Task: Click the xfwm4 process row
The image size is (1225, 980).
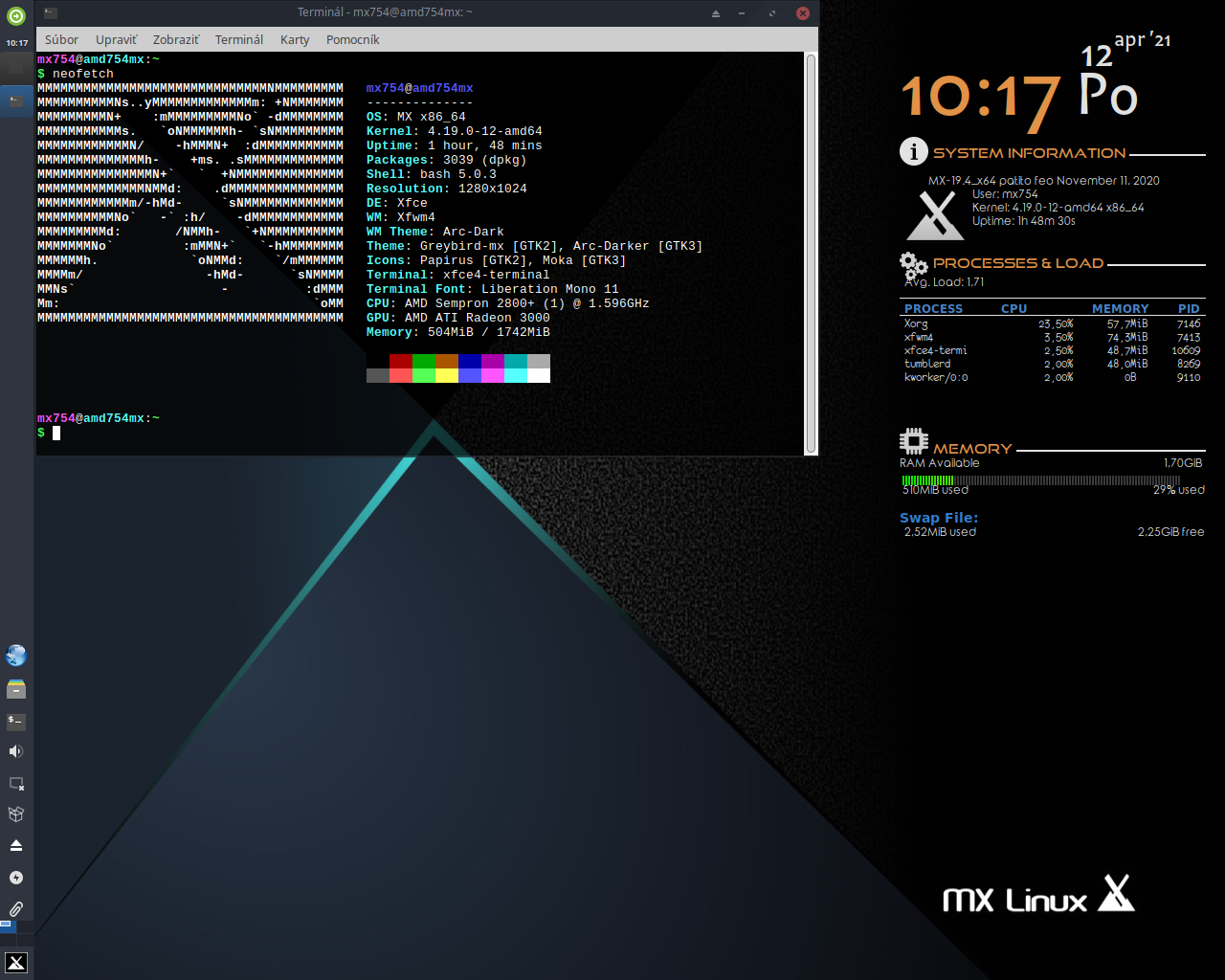Action: click(1053, 337)
